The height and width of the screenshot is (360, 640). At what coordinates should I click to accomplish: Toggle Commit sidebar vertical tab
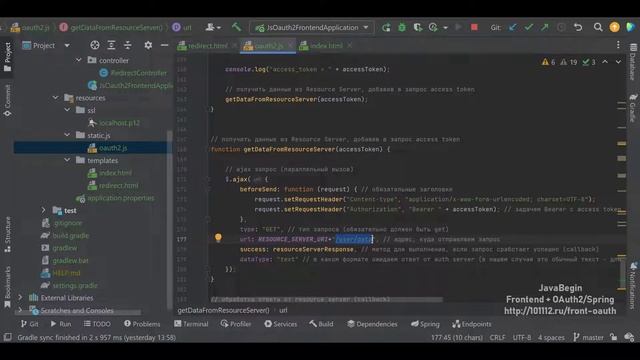(x=7, y=100)
